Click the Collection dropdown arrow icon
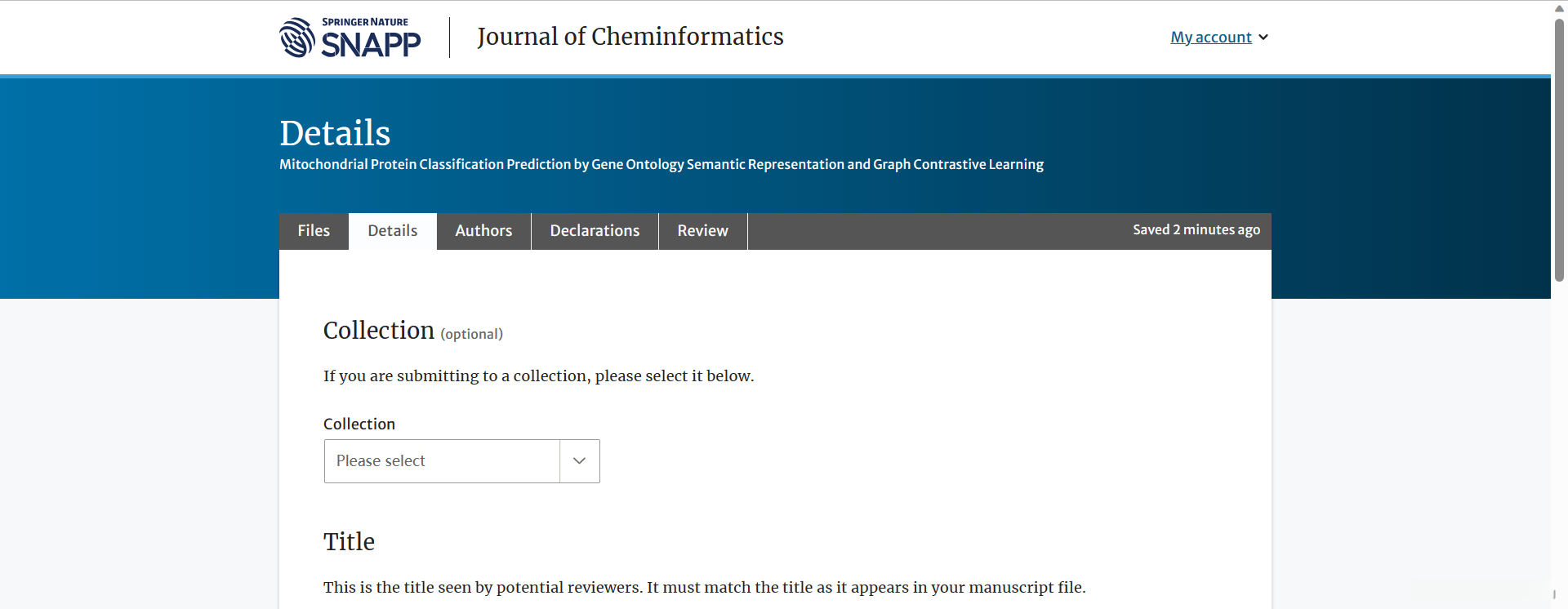The height and width of the screenshot is (609, 1568). pyautogui.click(x=580, y=461)
